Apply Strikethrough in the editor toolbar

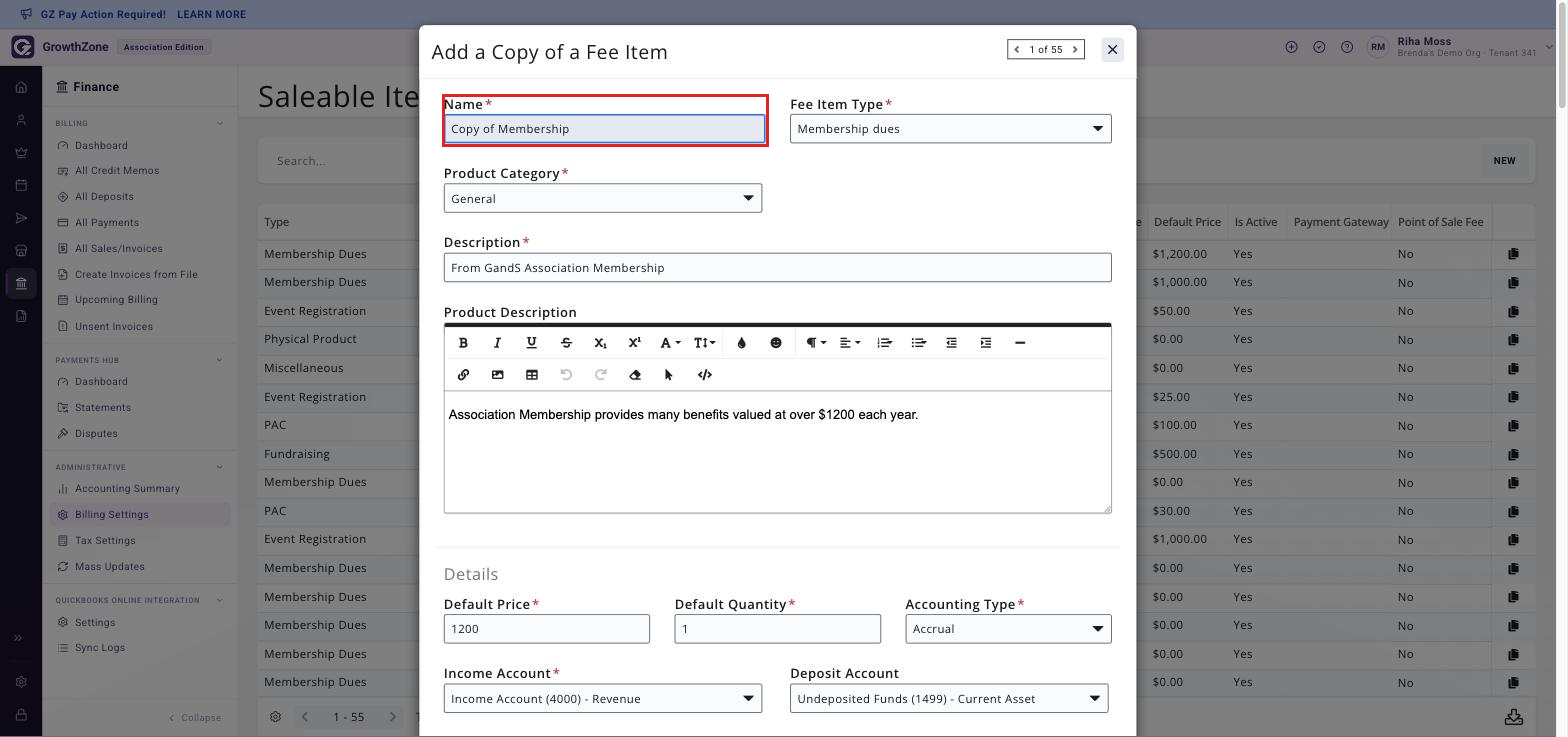pos(566,343)
